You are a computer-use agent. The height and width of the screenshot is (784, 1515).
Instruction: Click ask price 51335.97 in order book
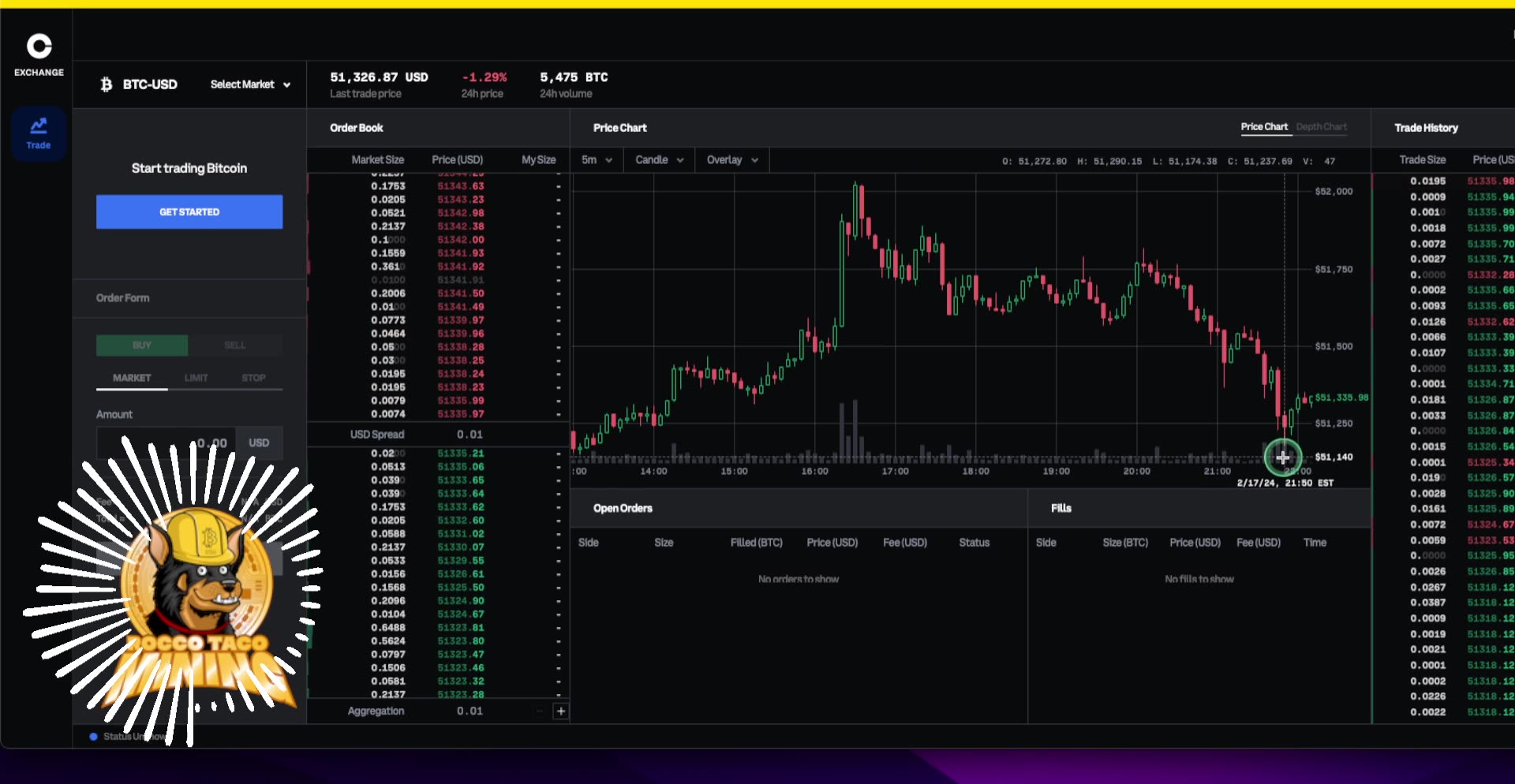click(461, 414)
